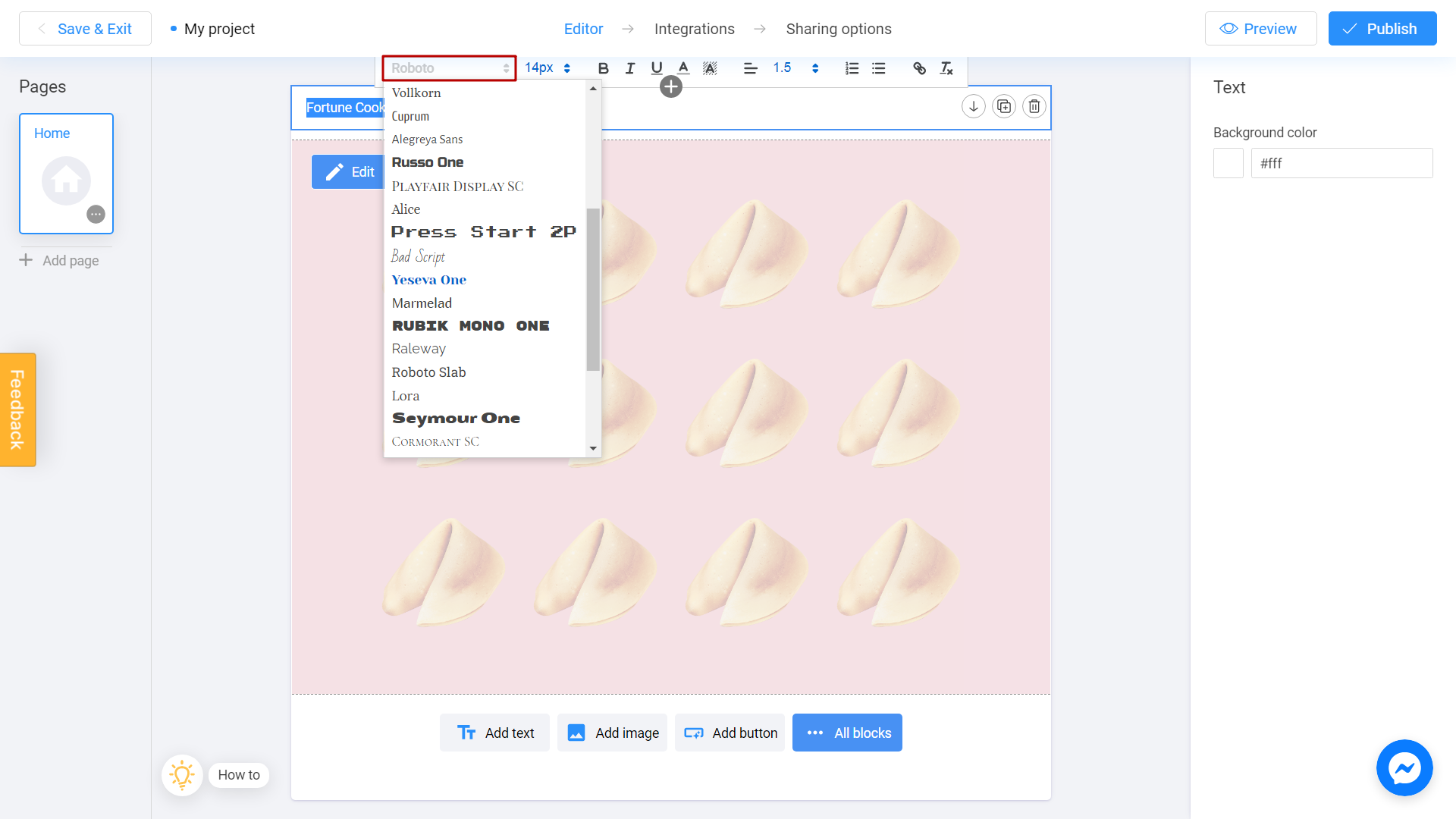
Task: Click the unordered list icon
Action: pyautogui.click(x=879, y=68)
